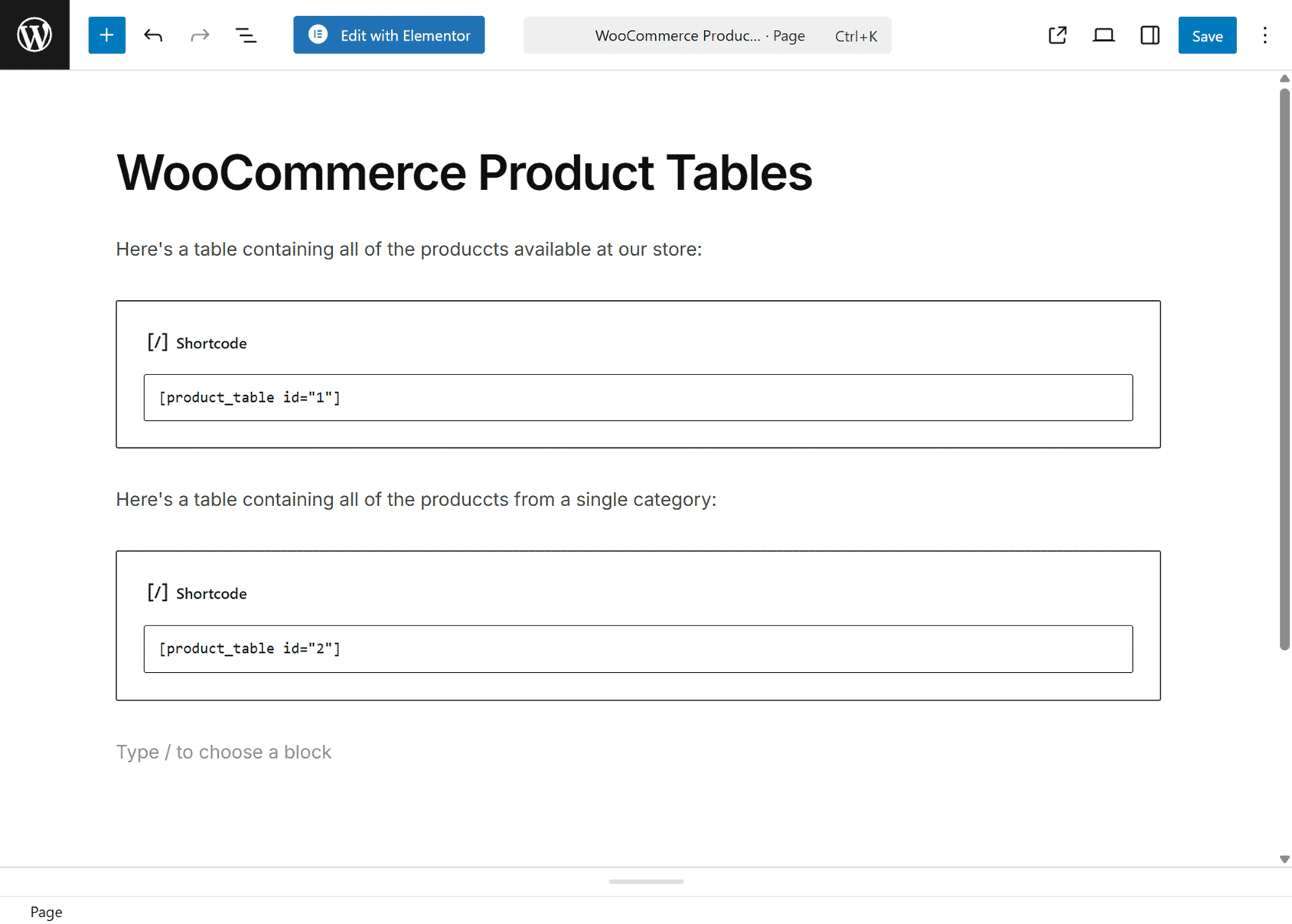Image resolution: width=1292 pixels, height=924 pixels.
Task: Click the page title WooCommerce Product Tables
Action: (x=464, y=172)
